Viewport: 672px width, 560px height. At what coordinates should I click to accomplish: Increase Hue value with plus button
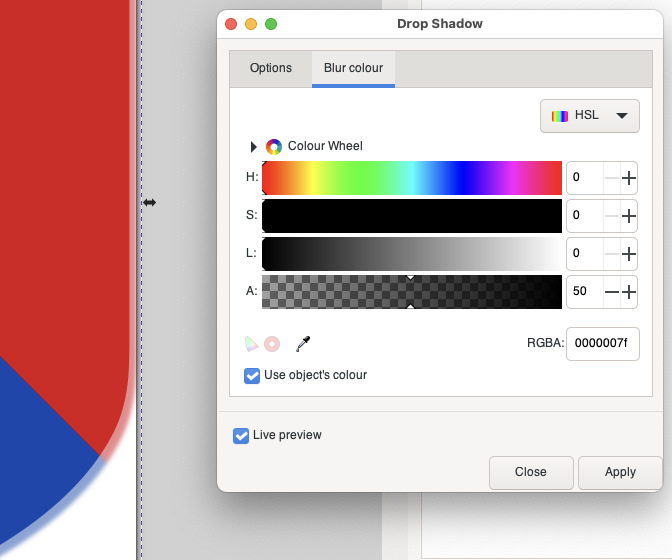pos(629,178)
